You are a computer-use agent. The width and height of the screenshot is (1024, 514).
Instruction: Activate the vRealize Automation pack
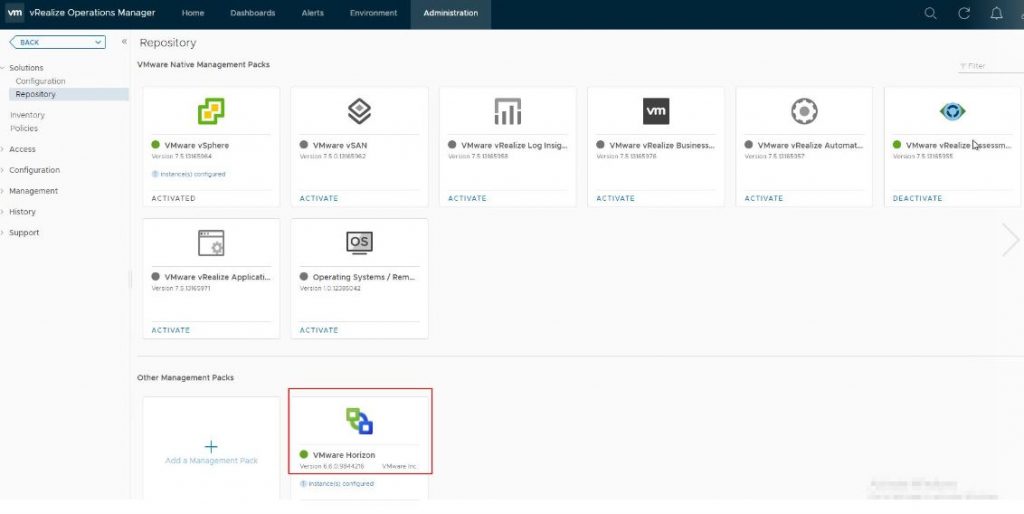tap(763, 198)
